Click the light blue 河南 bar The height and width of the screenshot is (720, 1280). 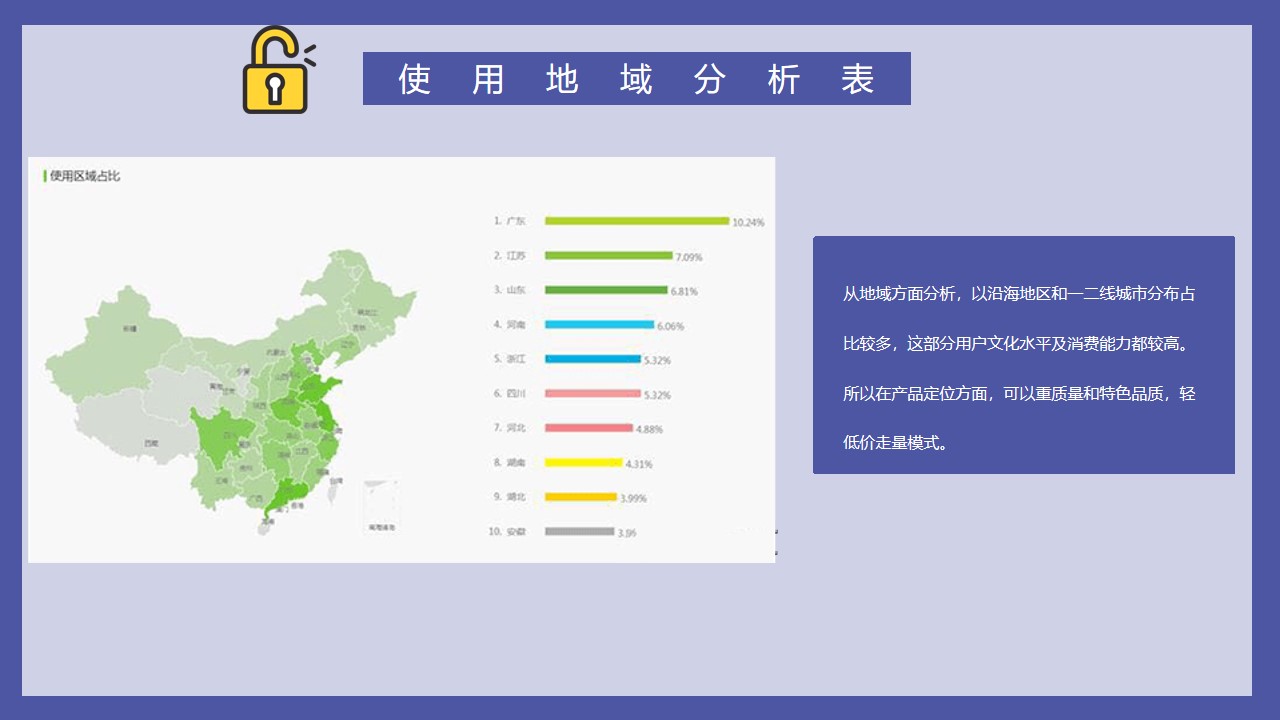[599, 325]
